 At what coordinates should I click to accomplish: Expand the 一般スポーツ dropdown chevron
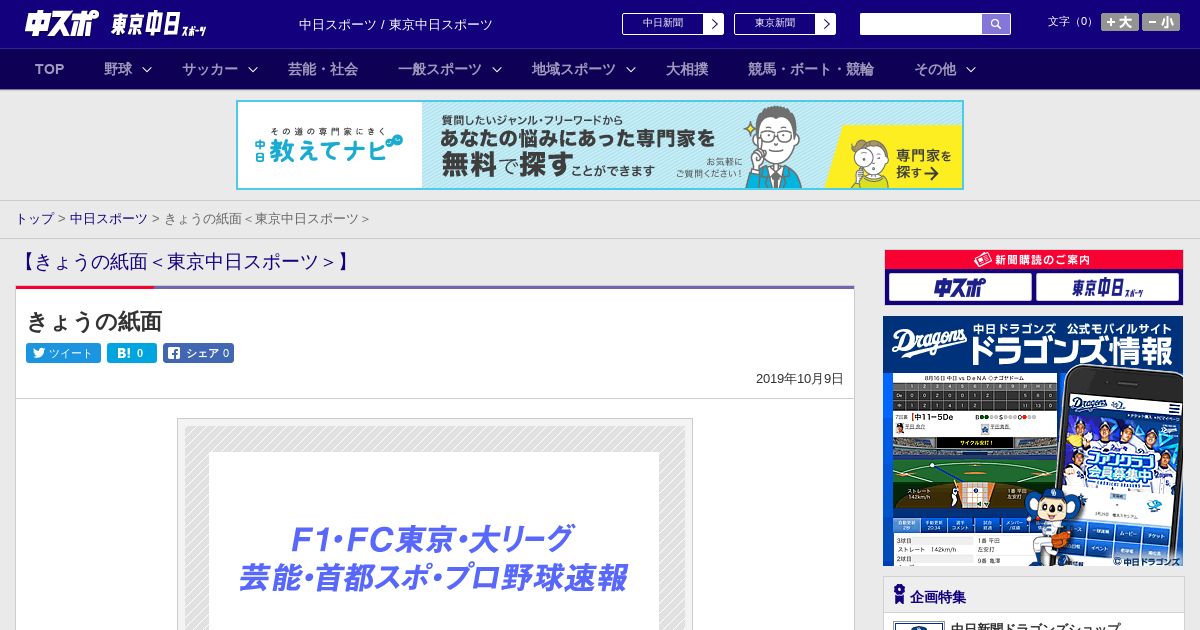[x=496, y=69]
